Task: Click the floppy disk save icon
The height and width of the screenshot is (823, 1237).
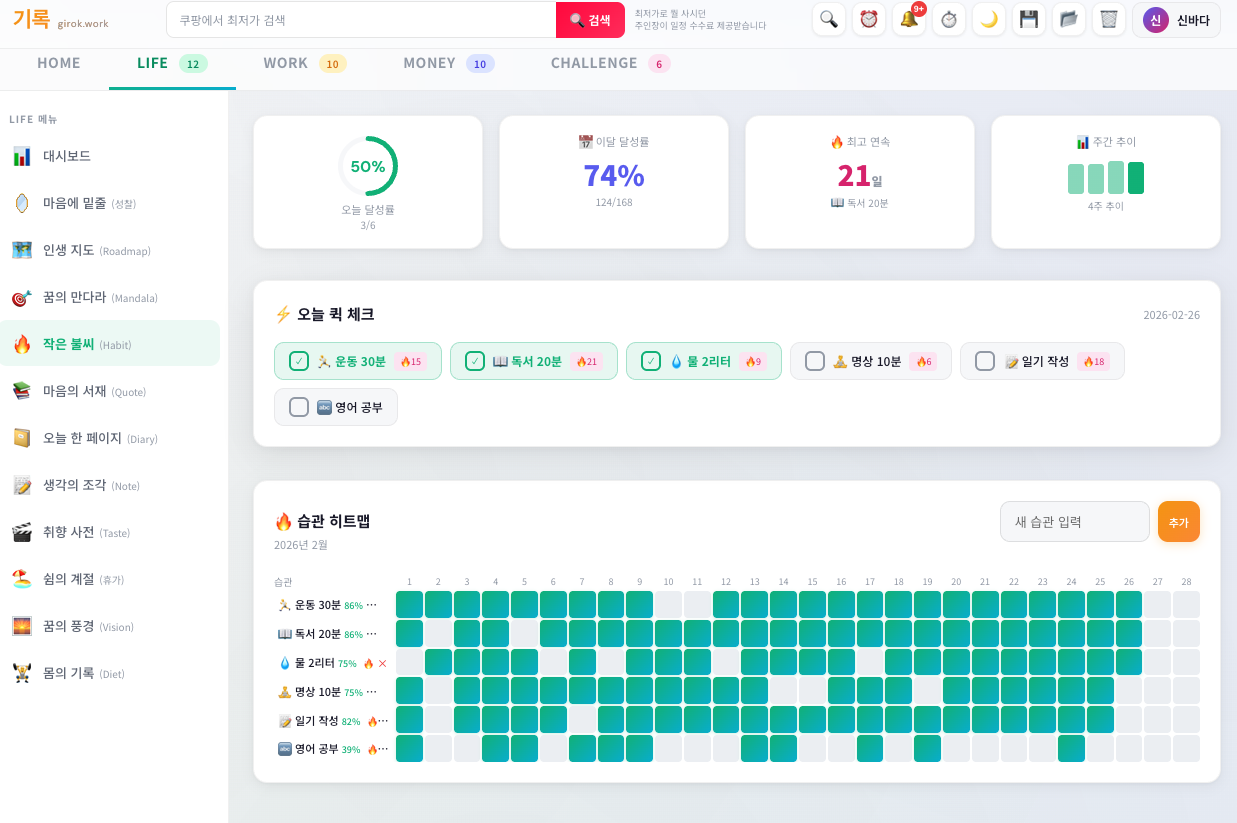Action: pyautogui.click(x=1029, y=19)
